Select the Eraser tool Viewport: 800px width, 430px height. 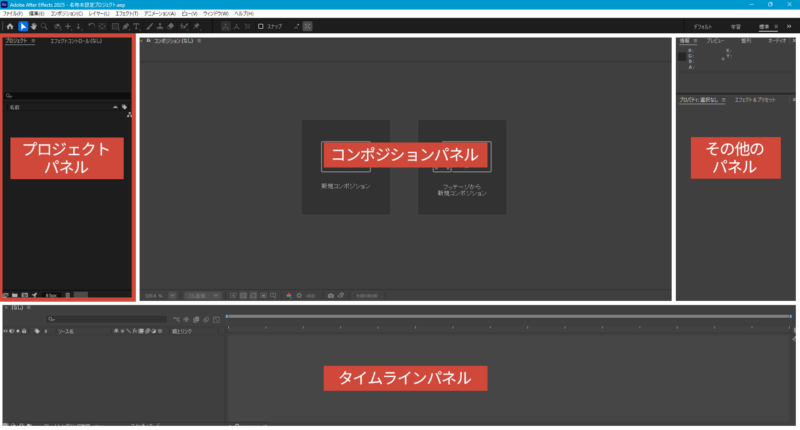tap(171, 27)
